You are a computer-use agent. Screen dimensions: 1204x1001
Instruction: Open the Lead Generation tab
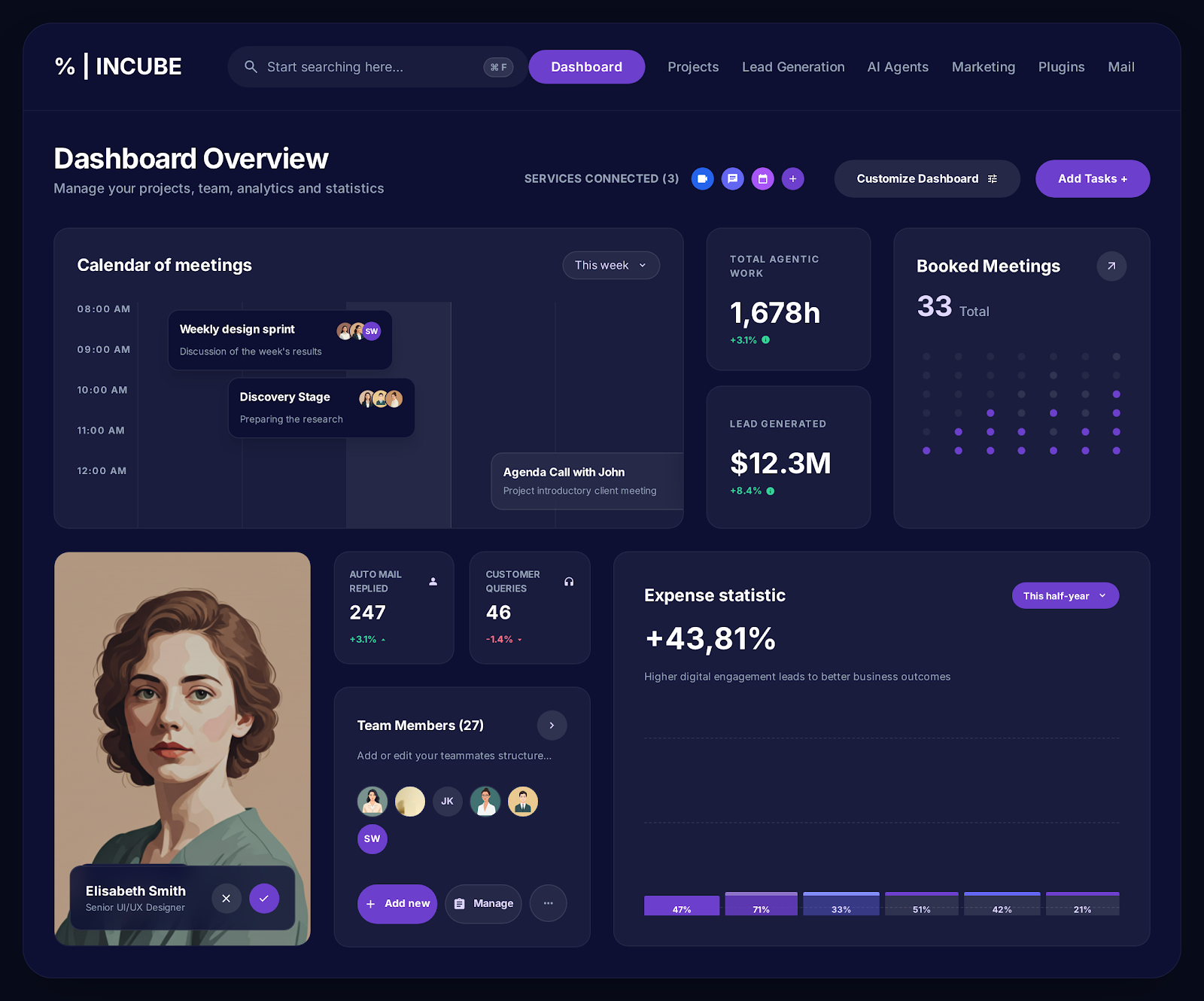point(793,67)
